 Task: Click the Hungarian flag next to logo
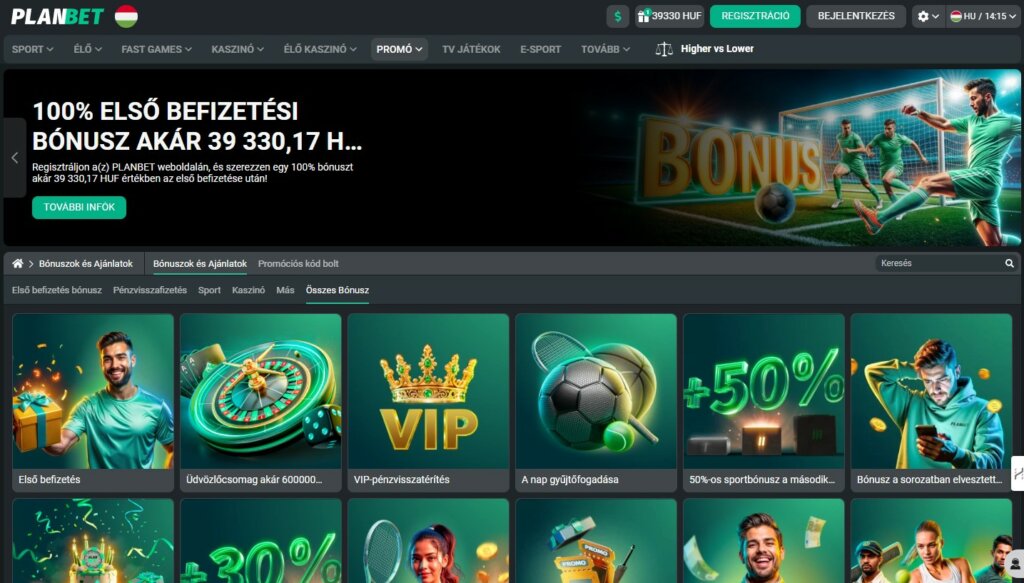coord(126,16)
